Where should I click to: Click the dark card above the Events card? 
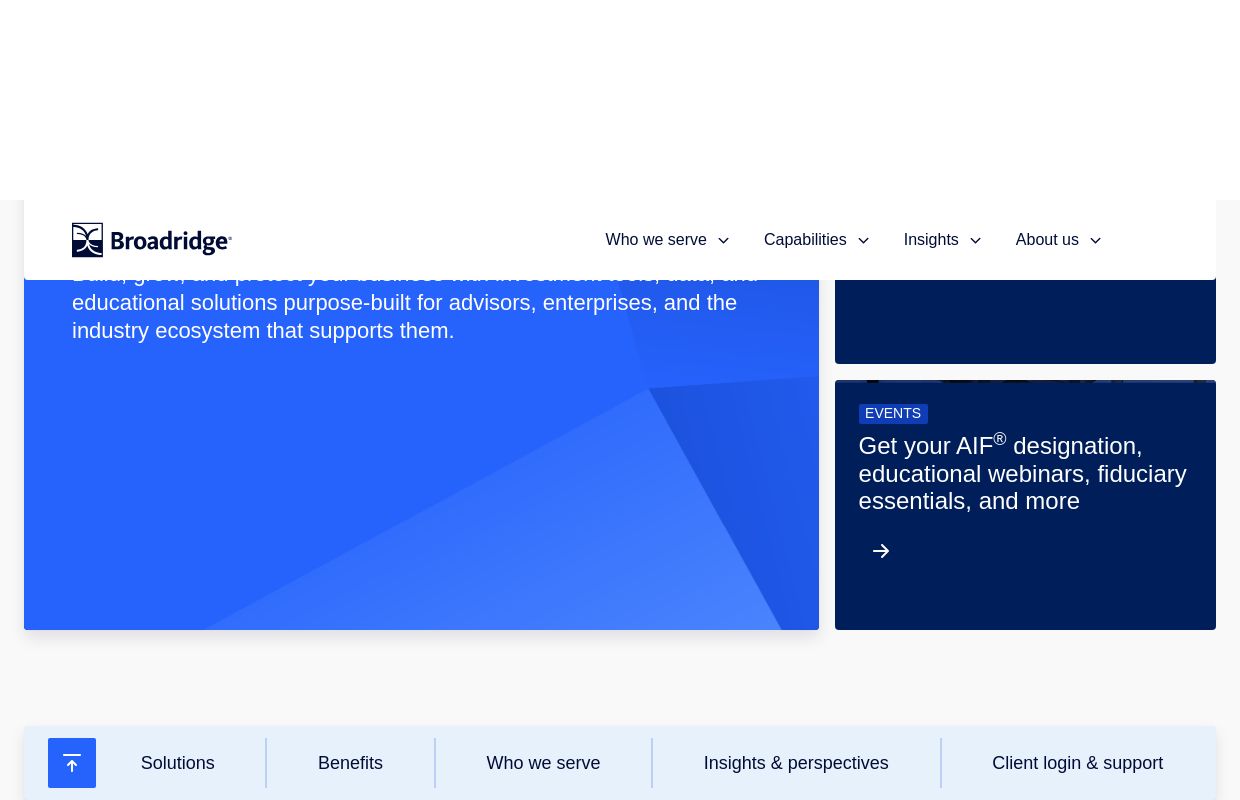coord(1025,320)
